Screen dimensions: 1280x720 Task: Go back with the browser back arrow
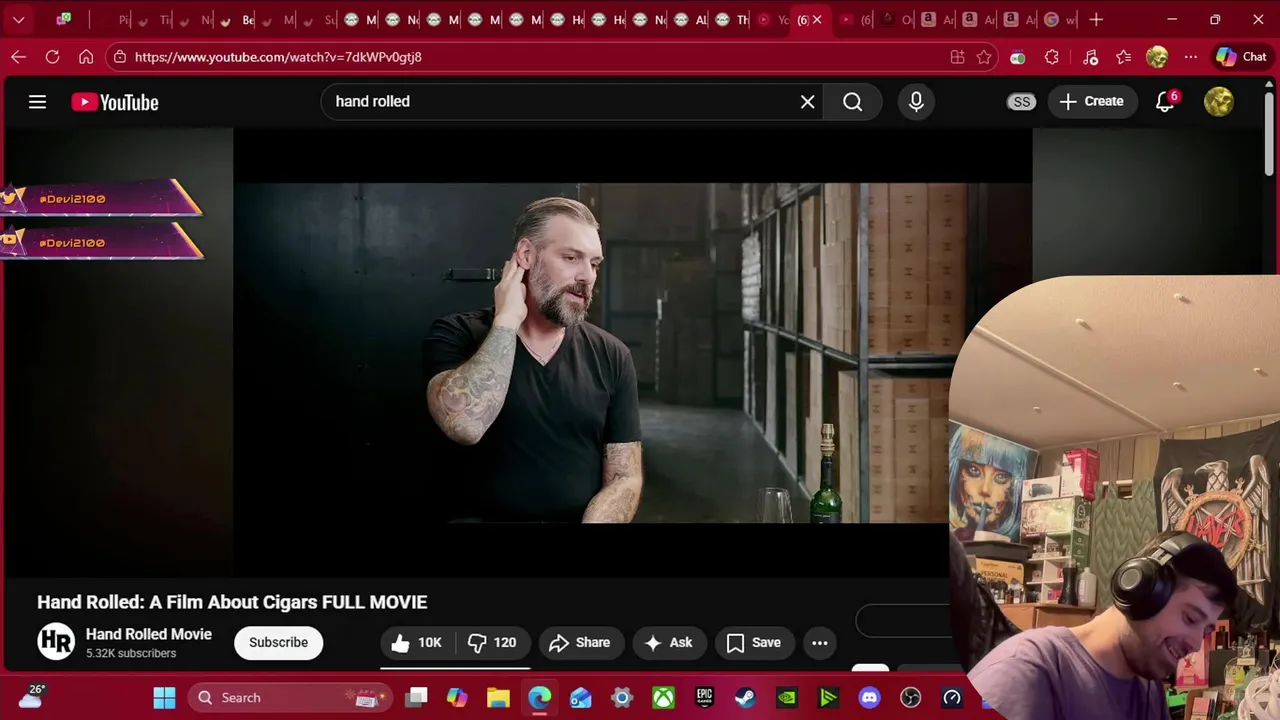click(18, 57)
